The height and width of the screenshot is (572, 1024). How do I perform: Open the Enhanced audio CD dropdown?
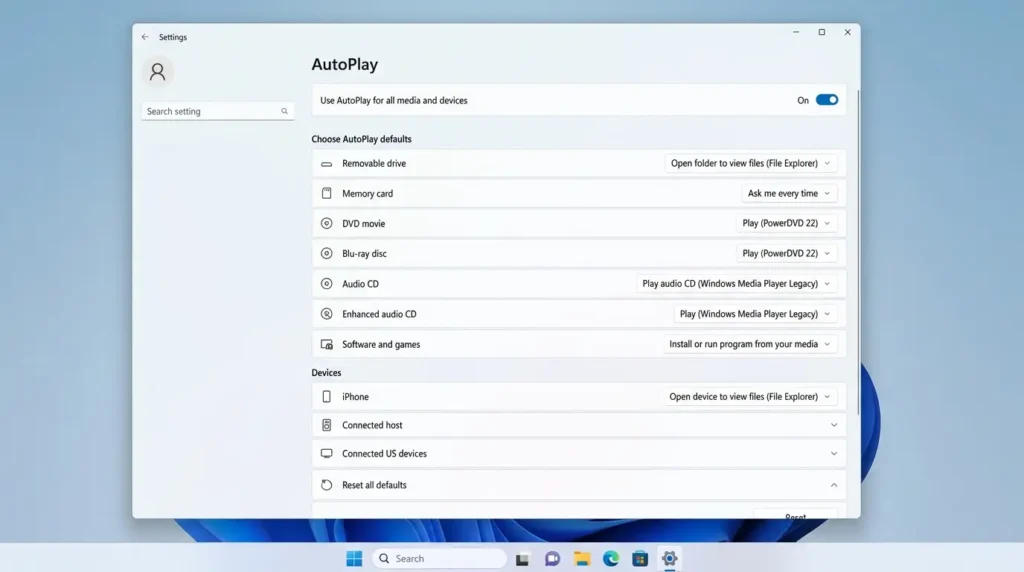[x=755, y=314]
